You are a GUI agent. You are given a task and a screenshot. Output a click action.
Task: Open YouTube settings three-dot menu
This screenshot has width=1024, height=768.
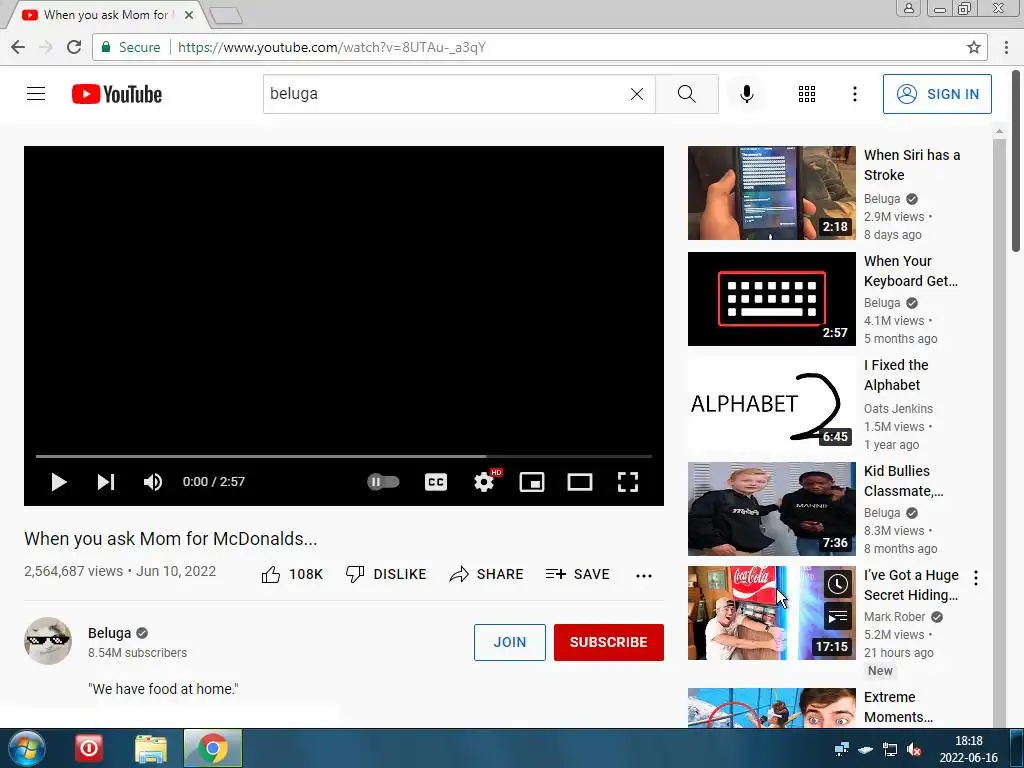(854, 94)
